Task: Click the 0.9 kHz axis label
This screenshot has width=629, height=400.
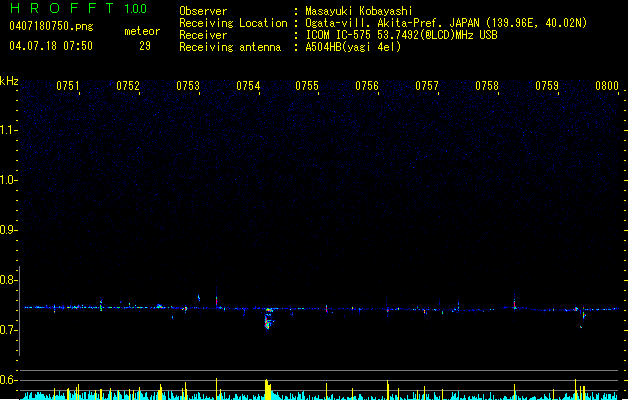Action: coord(9,230)
